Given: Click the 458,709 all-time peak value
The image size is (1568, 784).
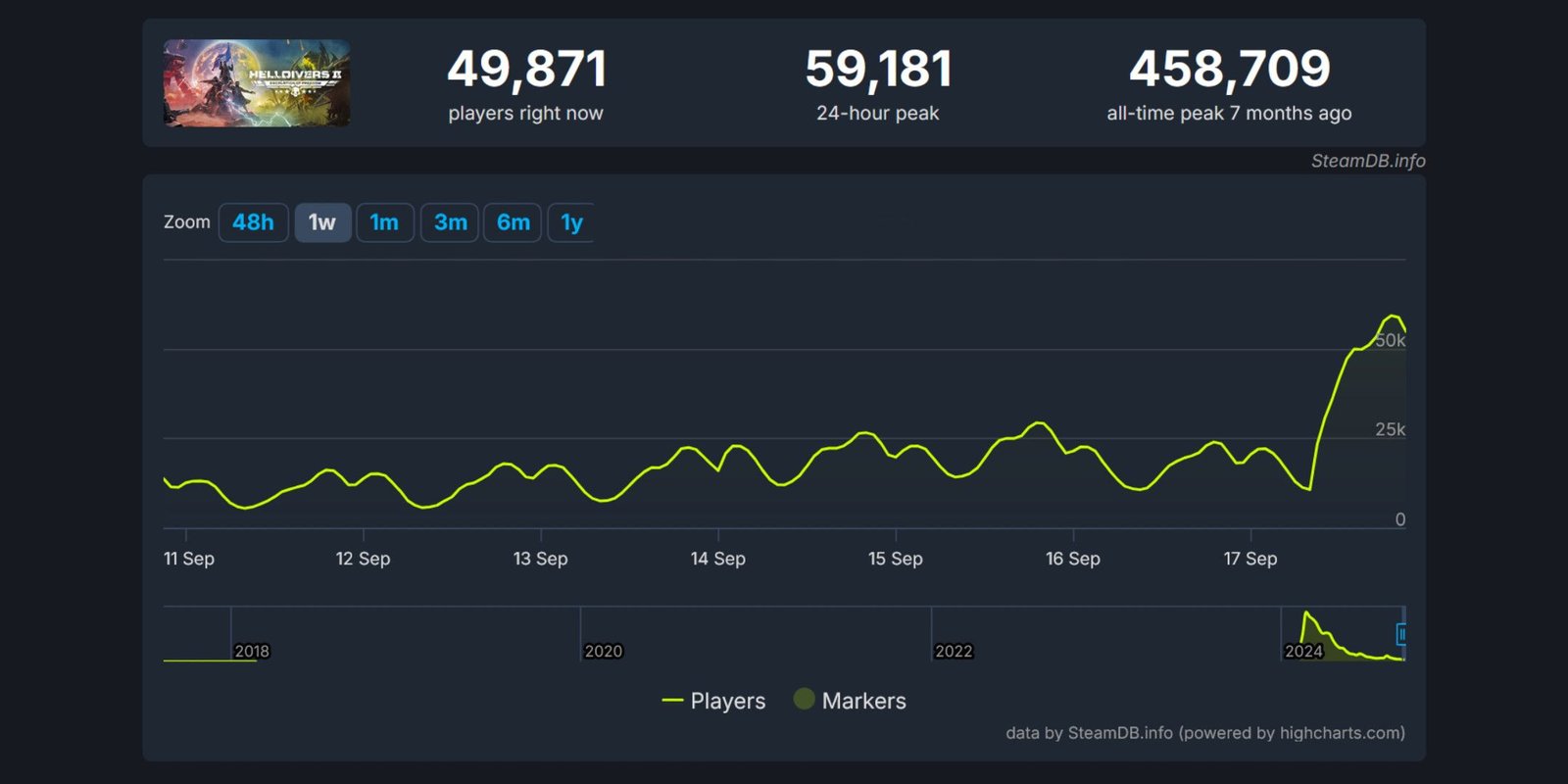Looking at the screenshot, I should [1230, 70].
